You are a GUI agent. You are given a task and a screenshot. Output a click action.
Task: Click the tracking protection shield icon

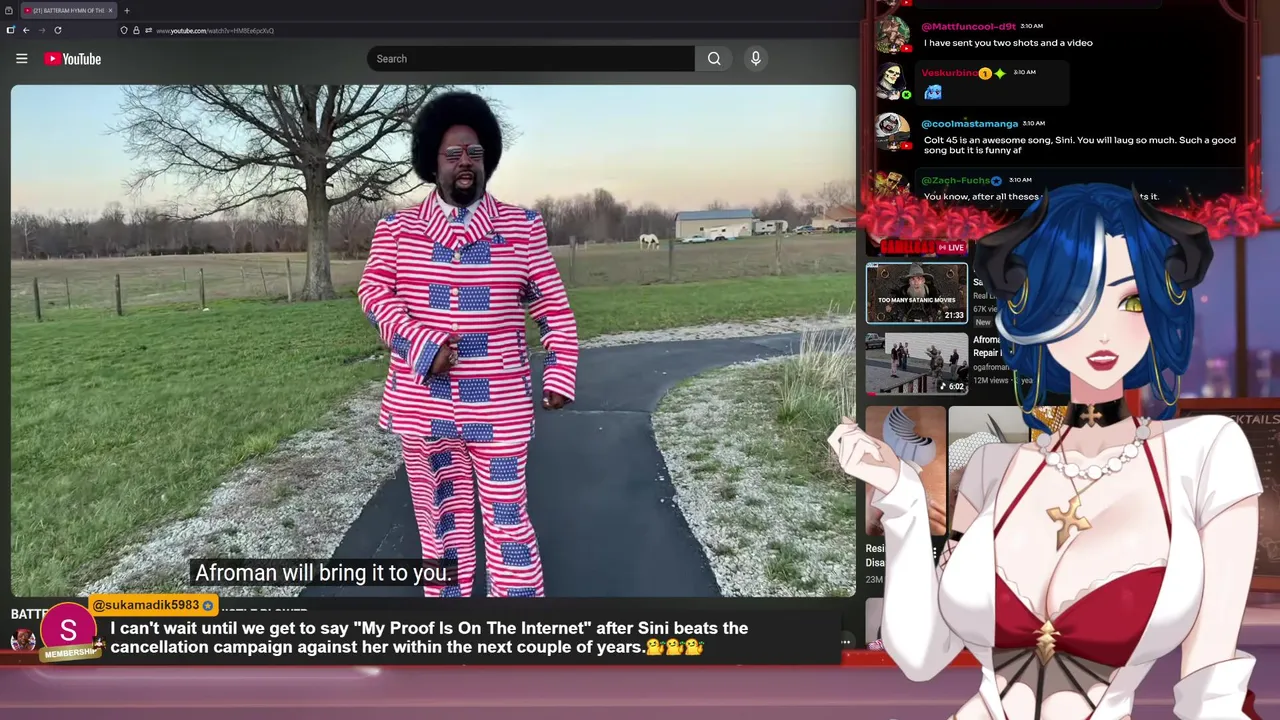tap(124, 30)
